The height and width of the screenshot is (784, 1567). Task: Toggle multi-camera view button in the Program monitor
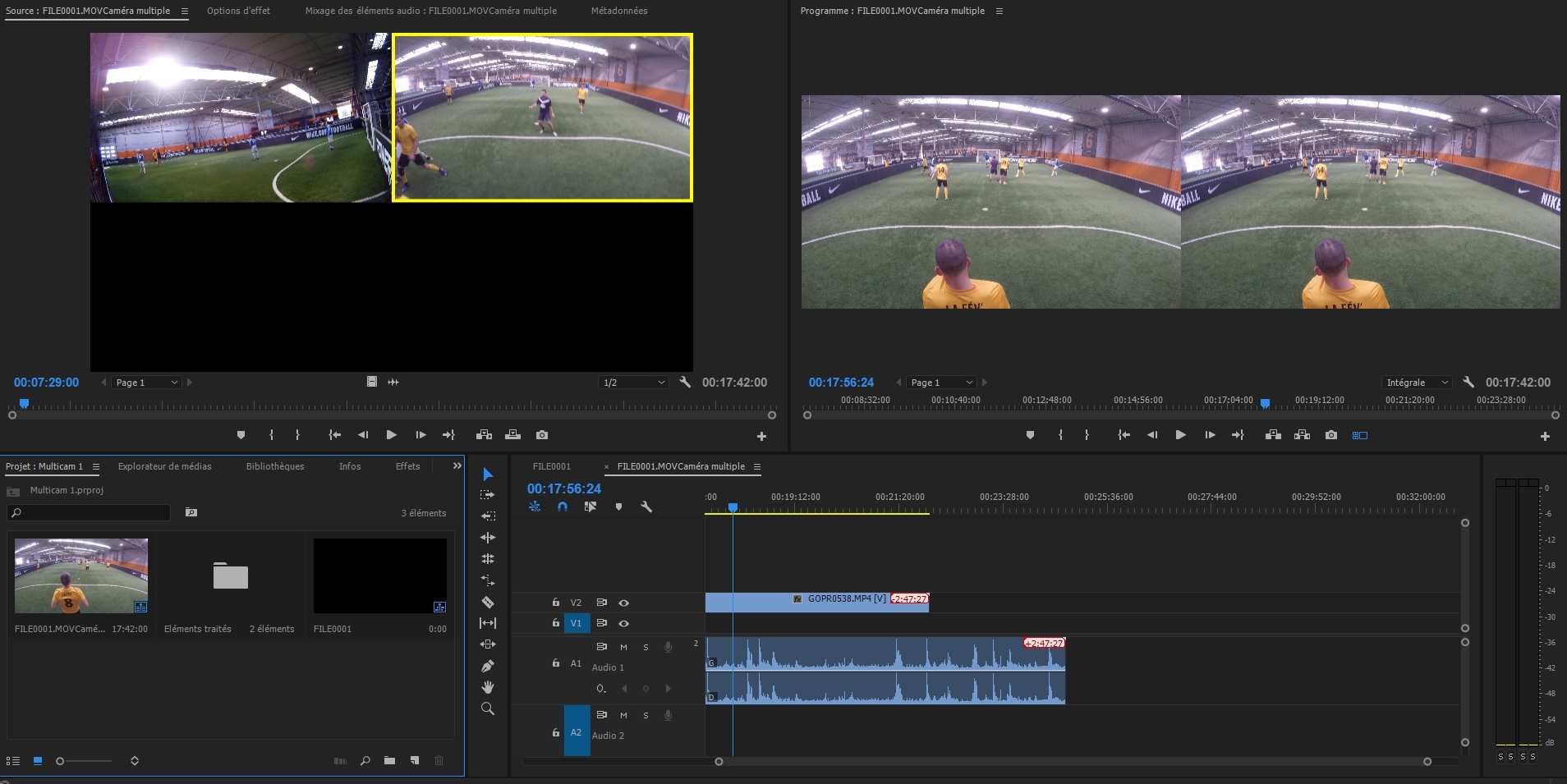tap(1360, 435)
